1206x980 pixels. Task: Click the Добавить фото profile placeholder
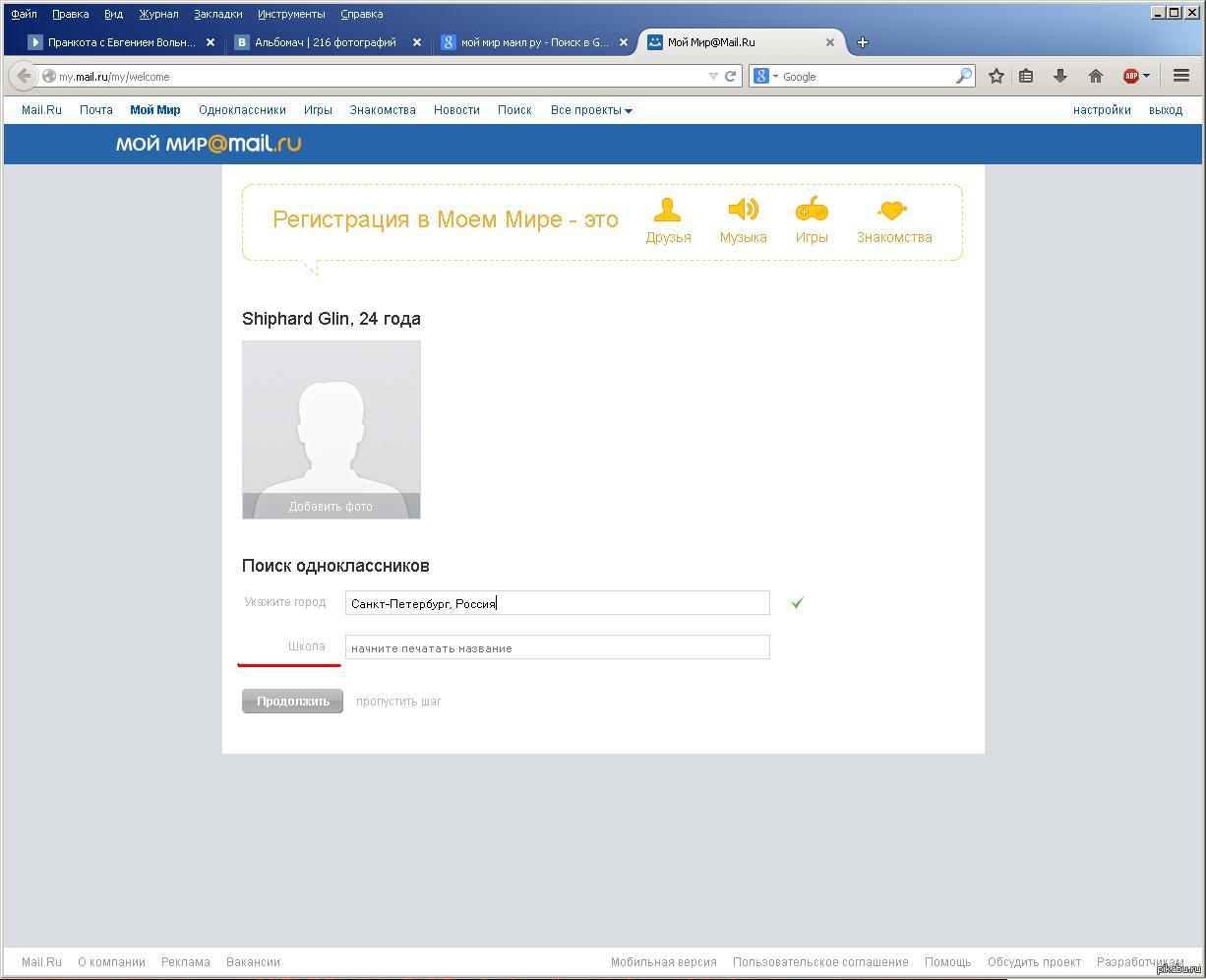click(332, 429)
